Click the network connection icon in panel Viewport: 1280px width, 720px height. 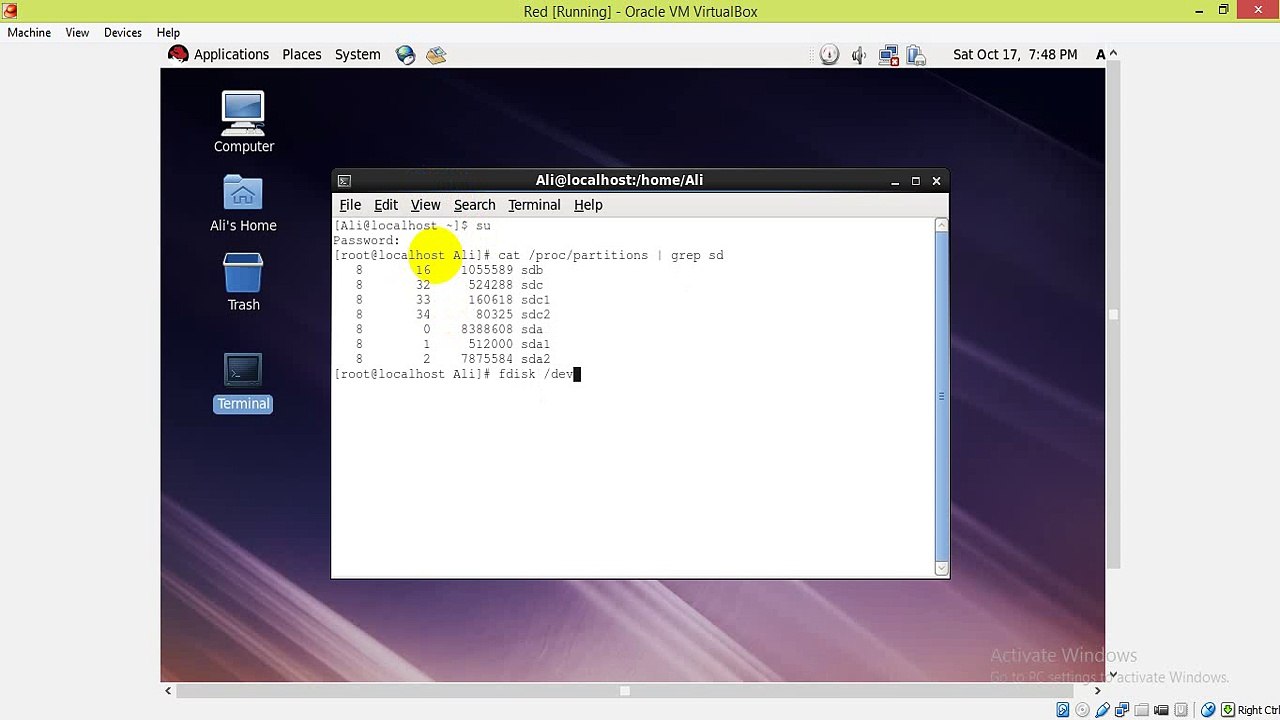point(888,55)
